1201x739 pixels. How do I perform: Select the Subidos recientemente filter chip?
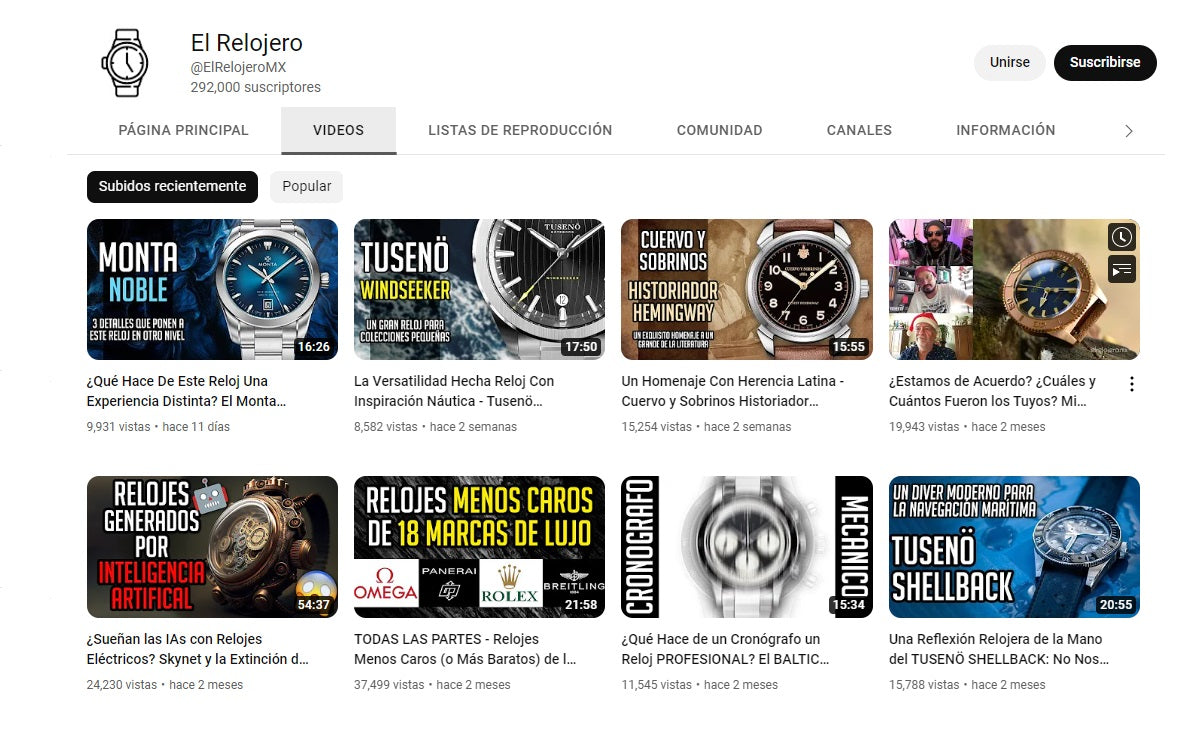click(x=172, y=186)
